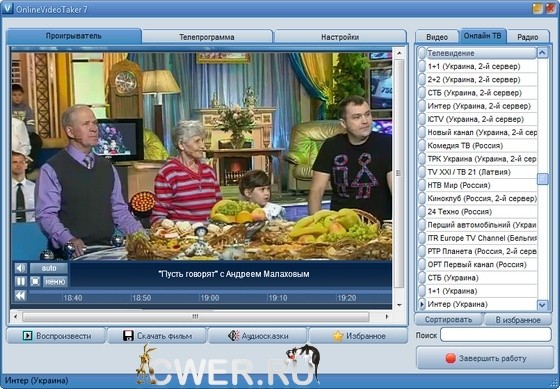
Task: Pause the stream with the pause icon
Action: (x=21, y=282)
